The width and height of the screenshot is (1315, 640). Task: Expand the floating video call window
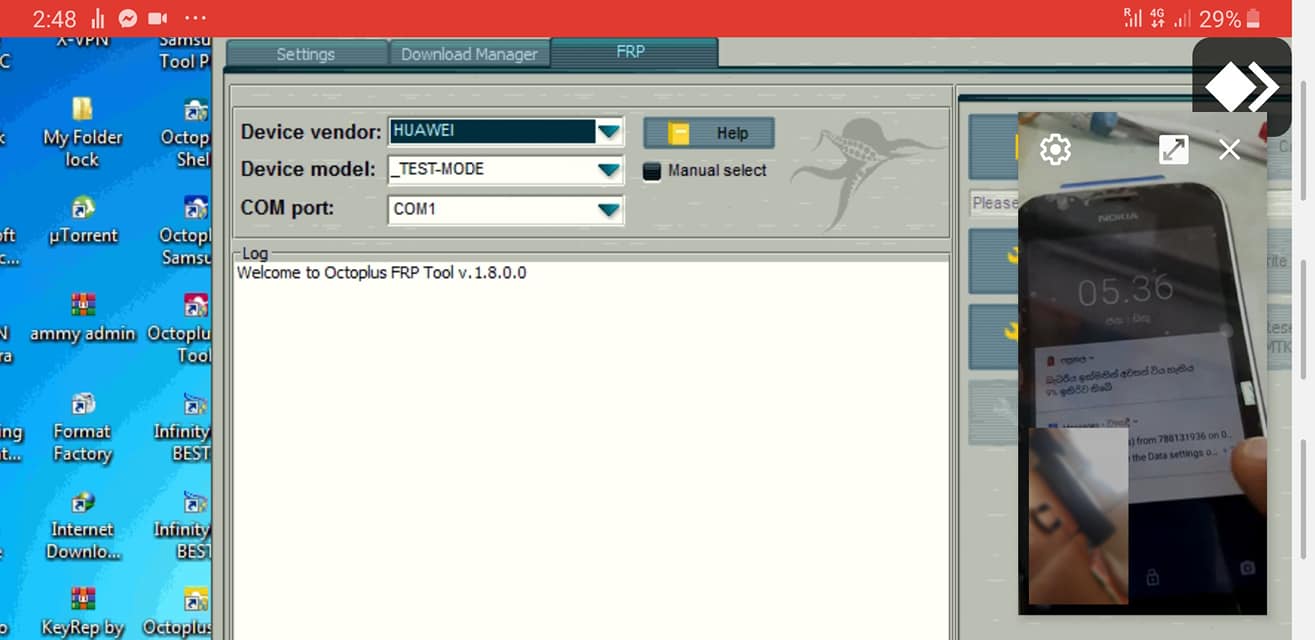click(x=1173, y=150)
